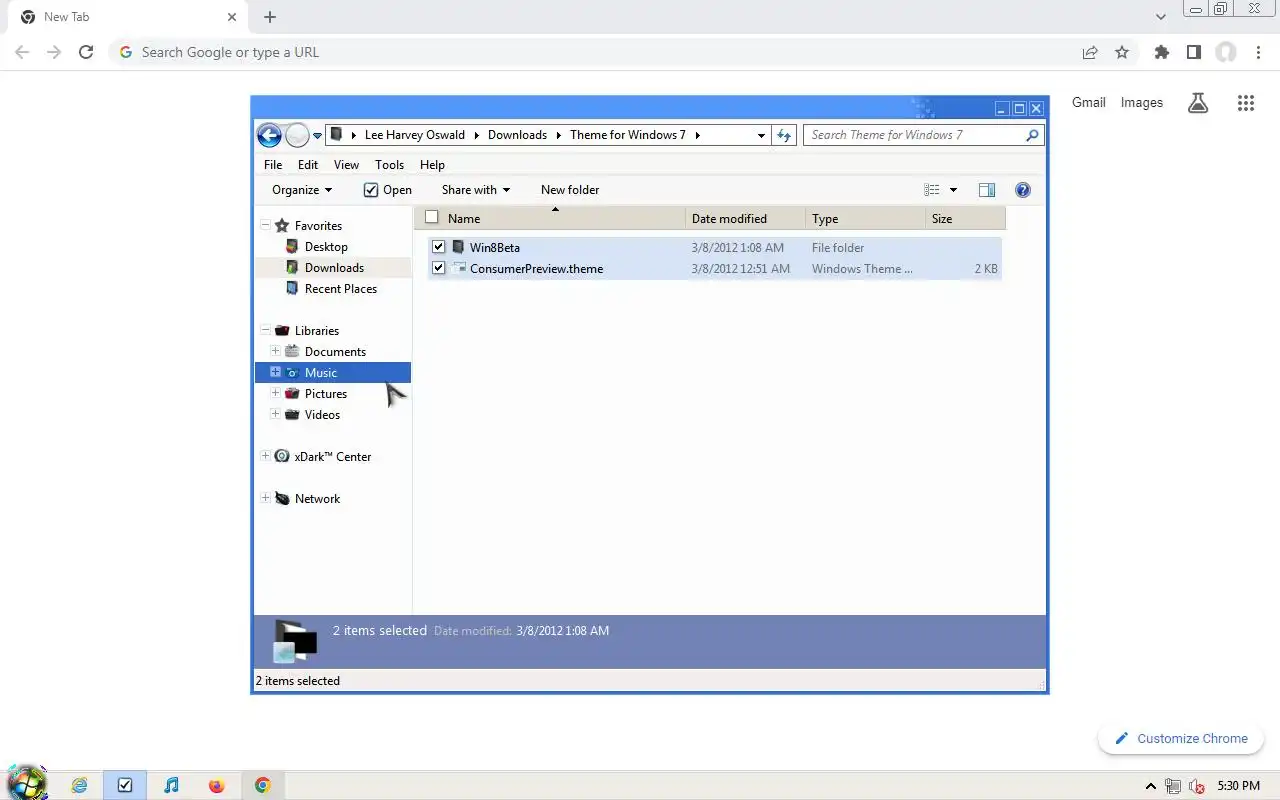Image resolution: width=1280 pixels, height=800 pixels.
Task: Bookmark this tab with the star icon
Action: tap(1122, 52)
